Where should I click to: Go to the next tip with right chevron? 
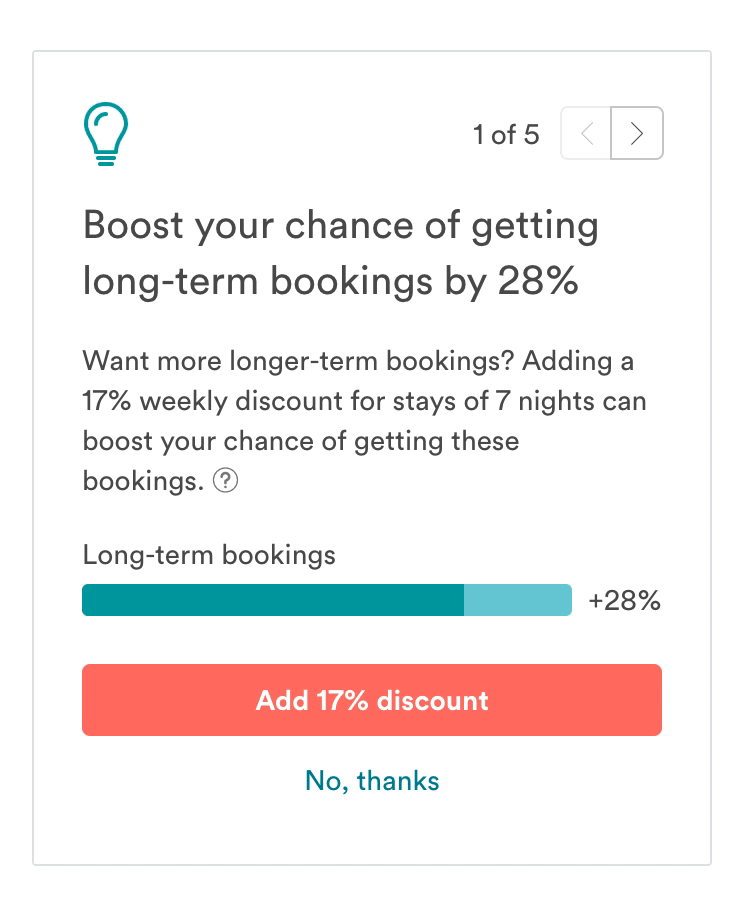(x=637, y=133)
